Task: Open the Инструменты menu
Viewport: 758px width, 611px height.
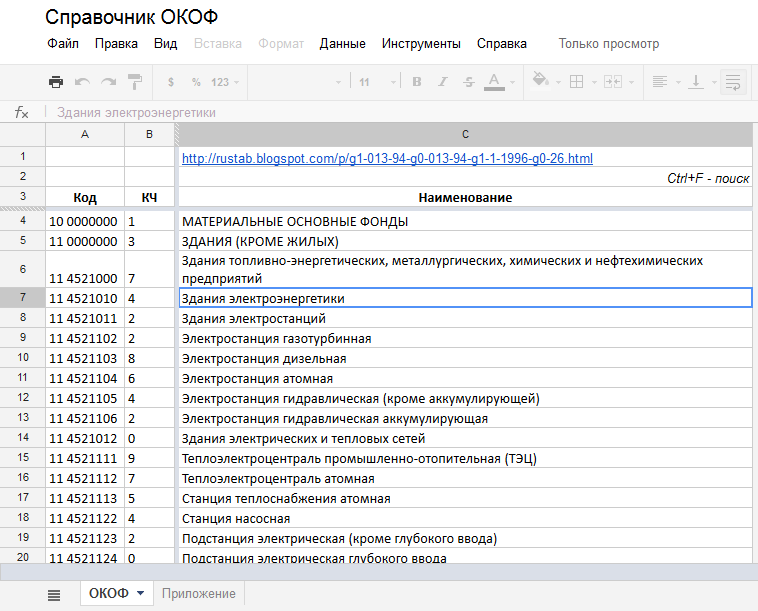Action: pos(421,44)
